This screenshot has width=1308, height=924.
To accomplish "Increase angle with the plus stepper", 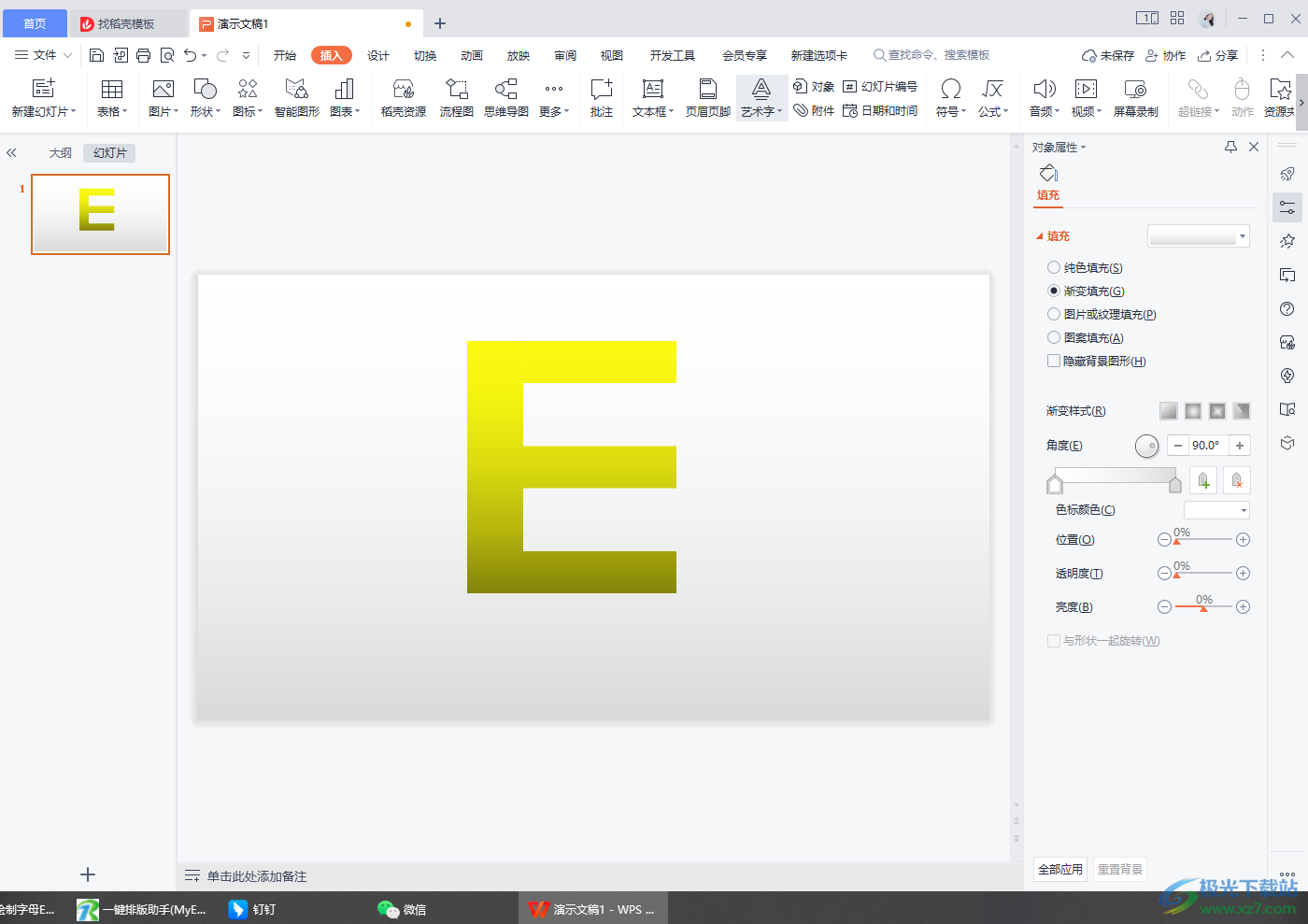I will tap(1240, 446).
